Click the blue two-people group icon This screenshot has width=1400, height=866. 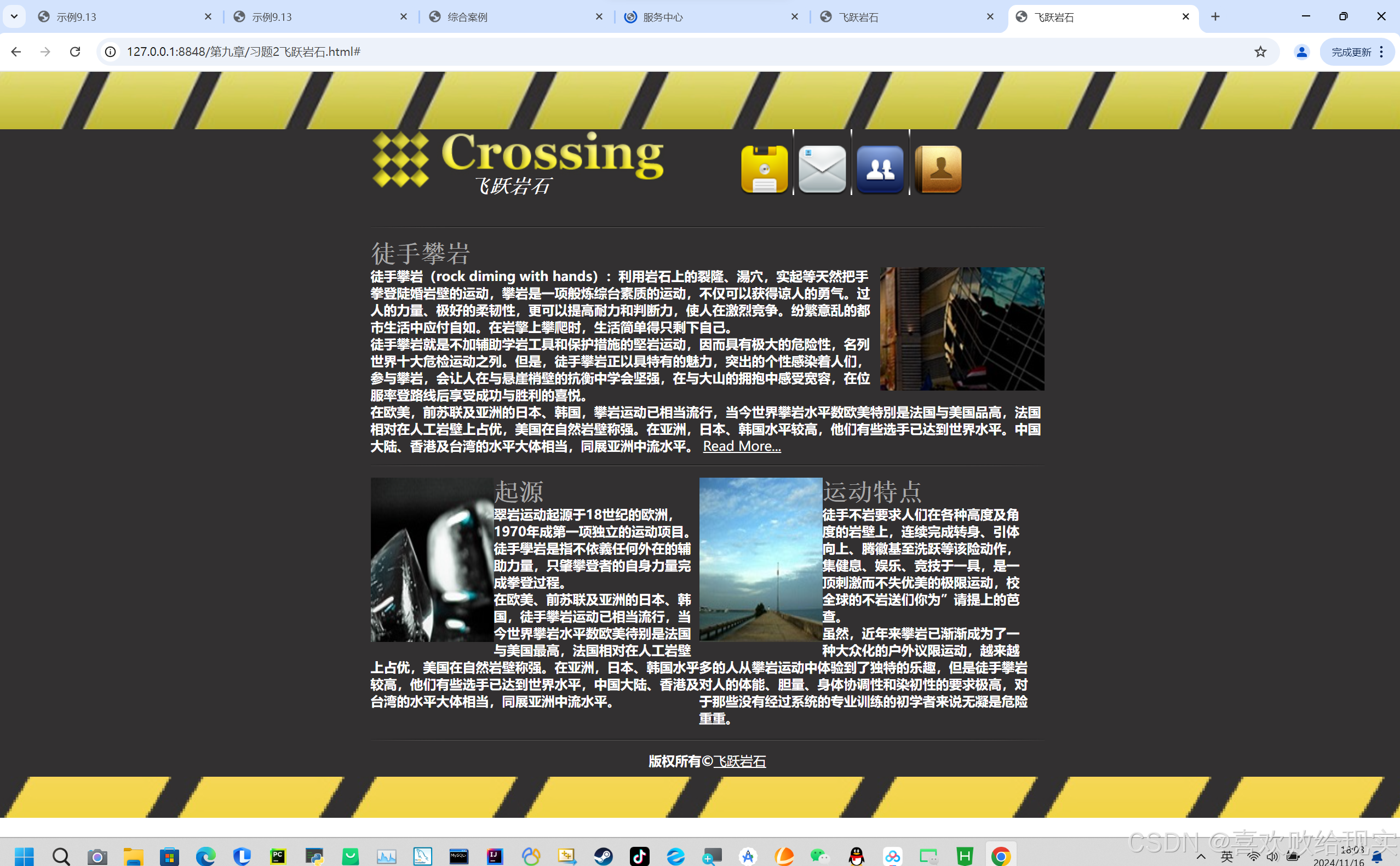pyautogui.click(x=880, y=169)
